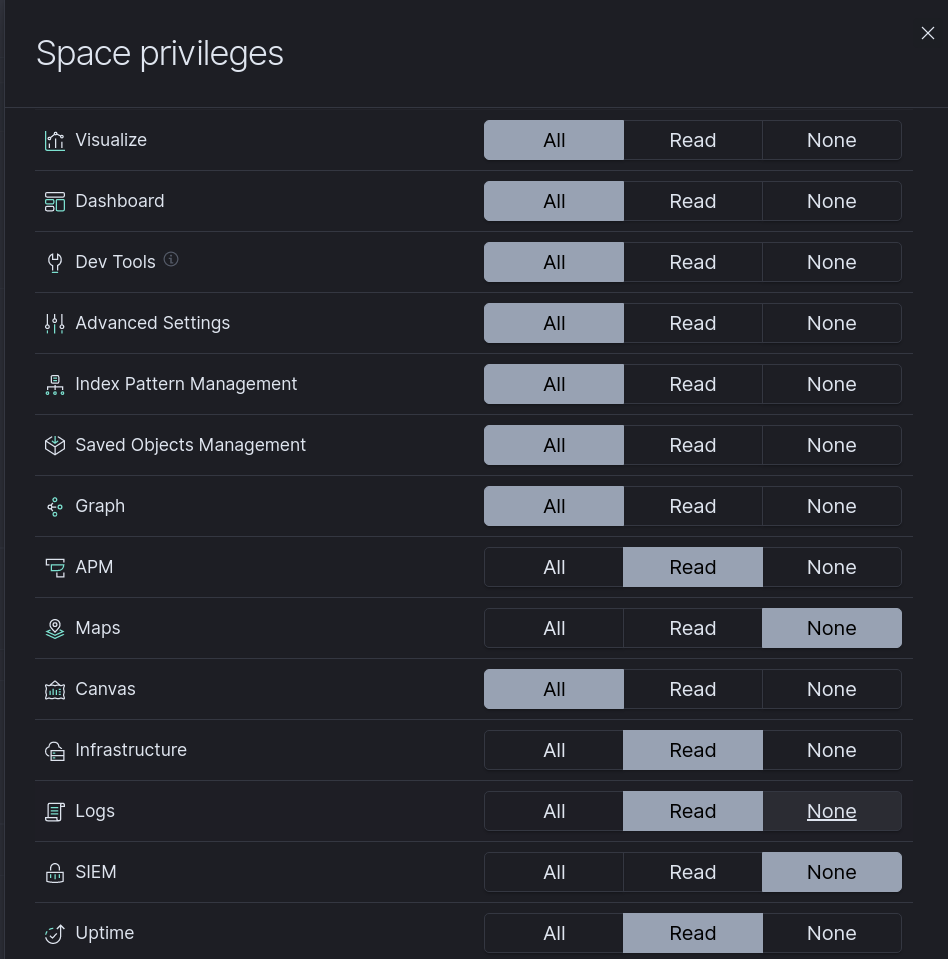Set Uptime privilege to None

(x=831, y=933)
